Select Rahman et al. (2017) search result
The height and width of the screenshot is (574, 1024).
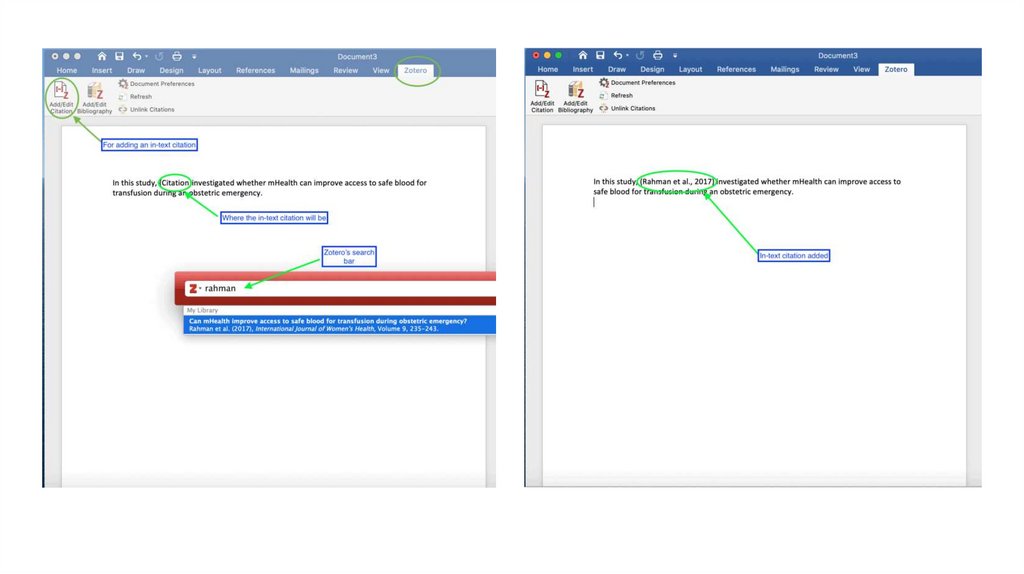[x=340, y=325]
